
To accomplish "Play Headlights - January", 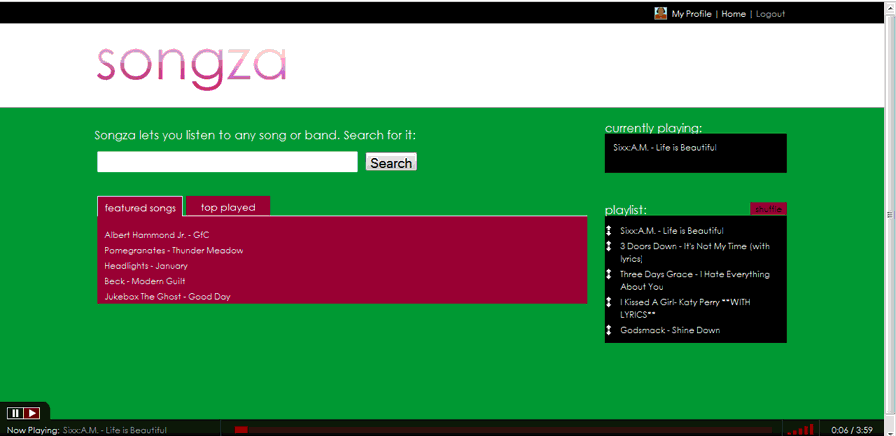I will [146, 266].
